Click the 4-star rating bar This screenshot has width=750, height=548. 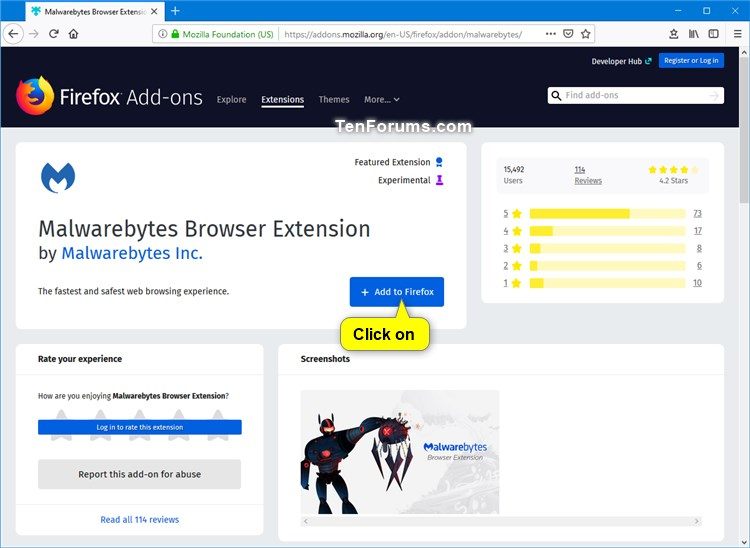tap(607, 231)
